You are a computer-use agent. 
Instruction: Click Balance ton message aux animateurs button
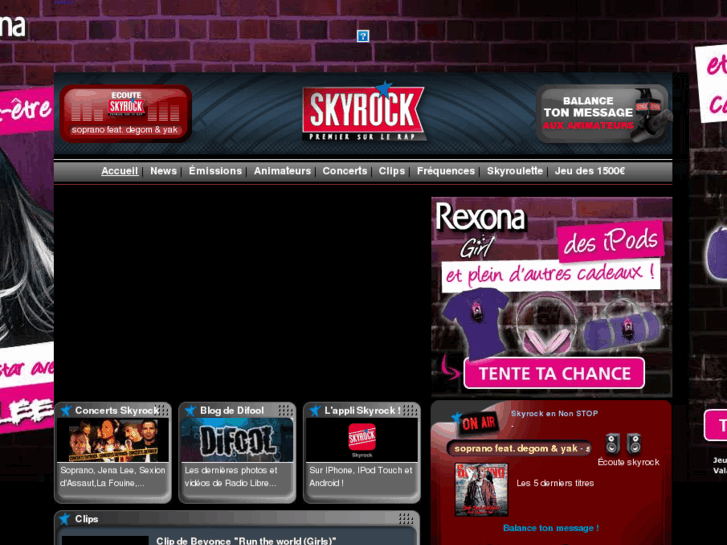pos(602,114)
